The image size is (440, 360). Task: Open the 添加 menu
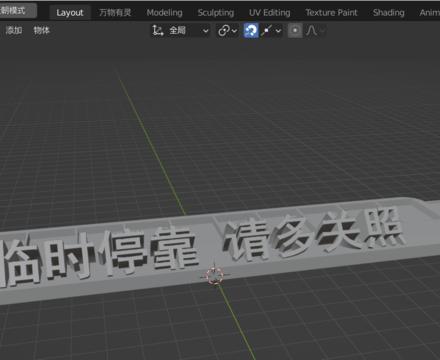pos(14,30)
